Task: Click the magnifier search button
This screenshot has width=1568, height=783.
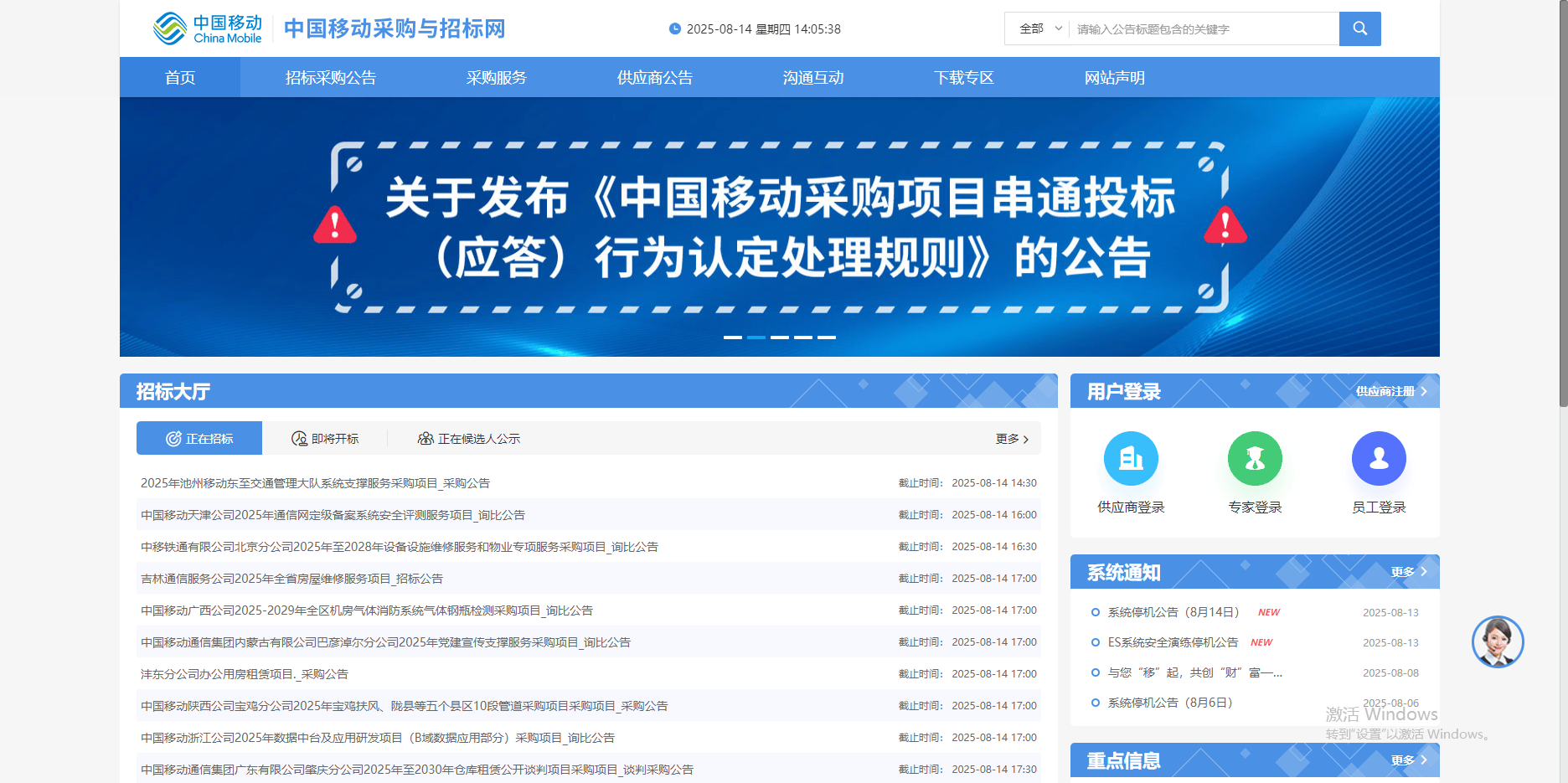Action: 1359,28
